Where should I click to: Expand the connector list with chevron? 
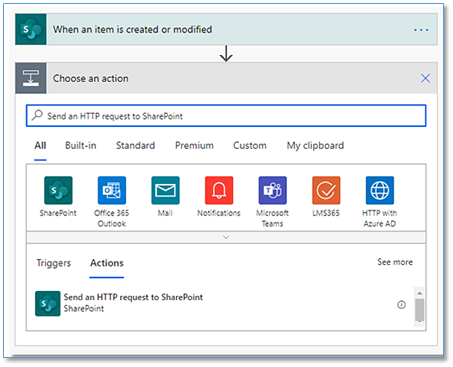tap(226, 237)
